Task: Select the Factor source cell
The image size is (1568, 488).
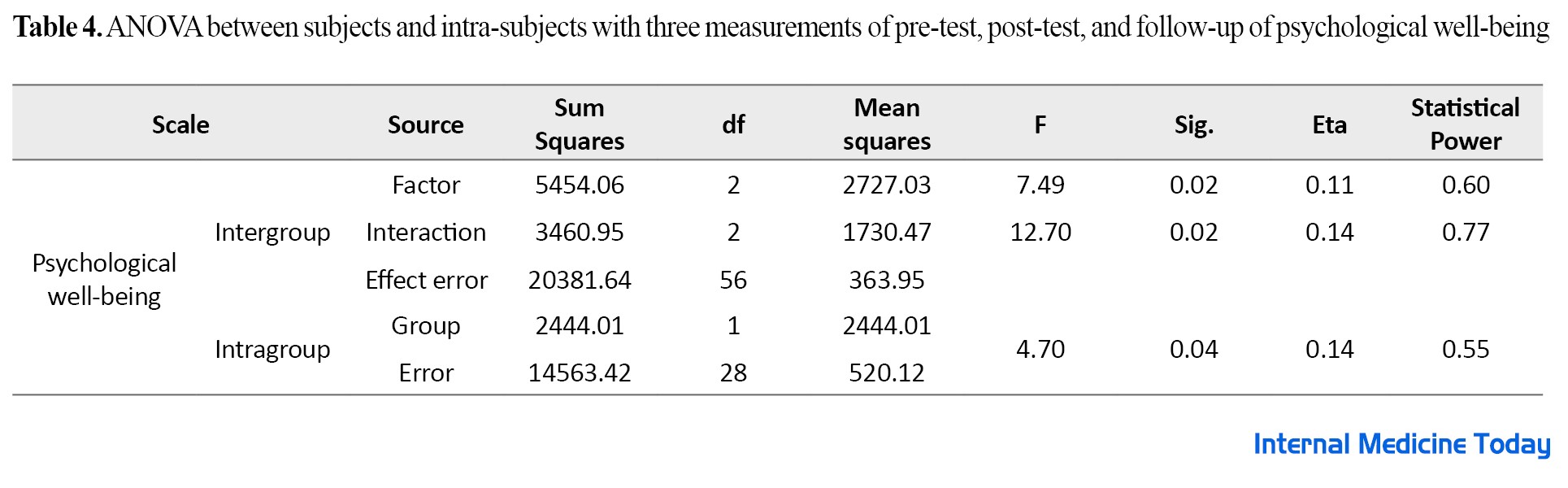Action: click(x=425, y=185)
